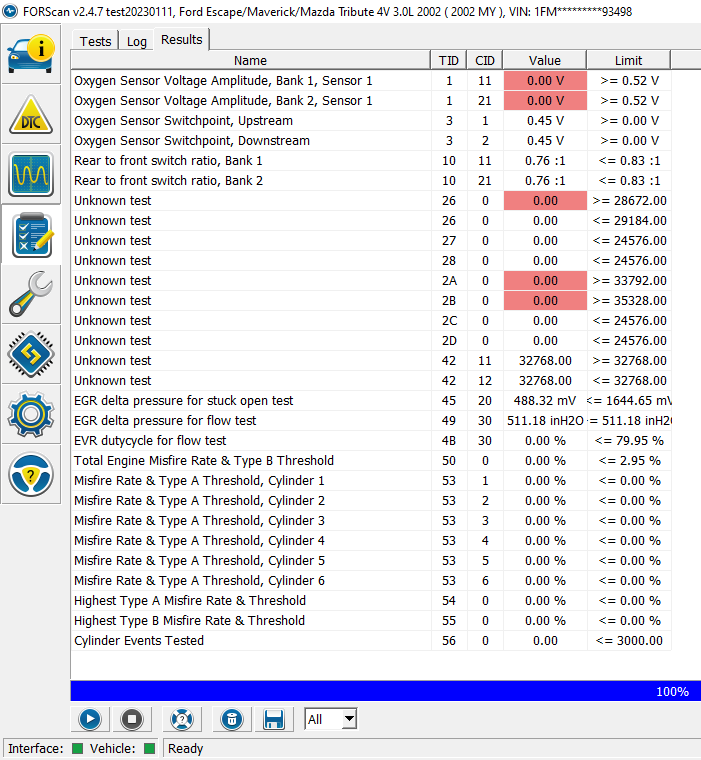Click the Name column header
This screenshot has width=701, height=760.
(x=250, y=61)
